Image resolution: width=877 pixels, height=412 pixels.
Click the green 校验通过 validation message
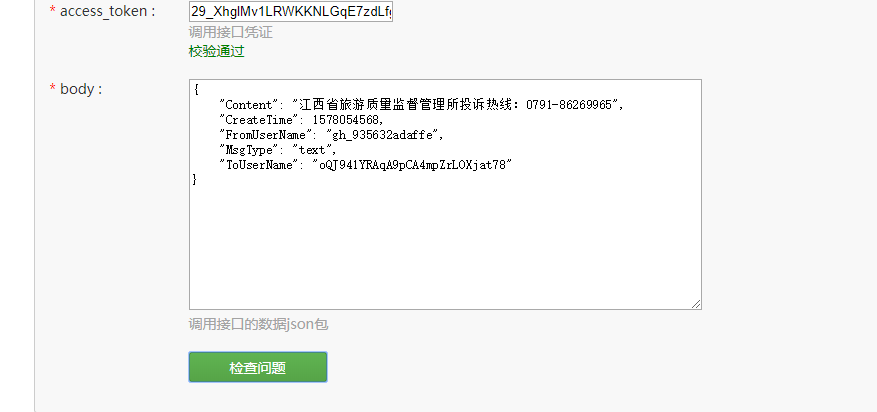pos(216,52)
